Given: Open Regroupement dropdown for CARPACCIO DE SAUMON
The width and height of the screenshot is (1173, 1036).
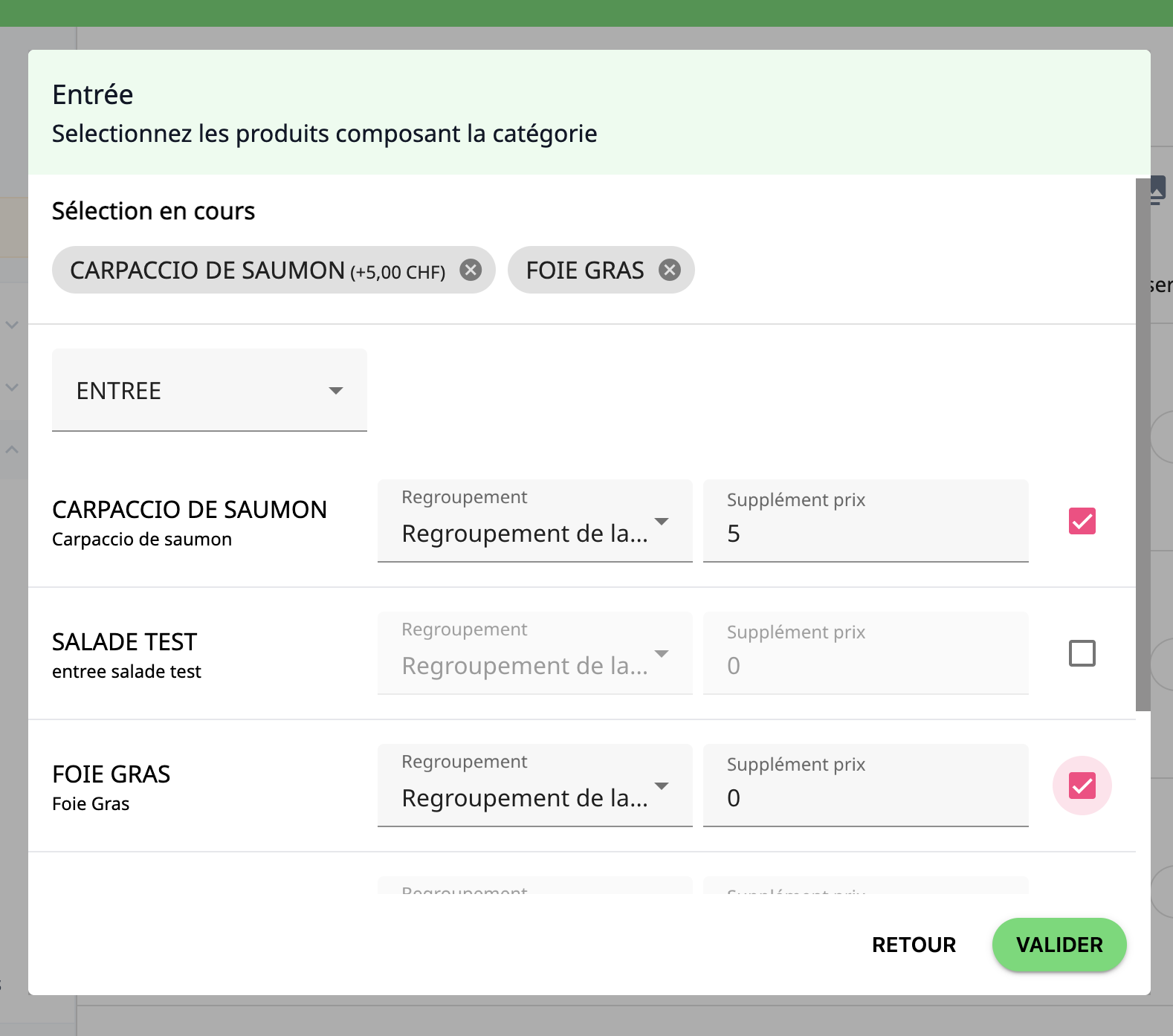Looking at the screenshot, I should tap(534, 521).
